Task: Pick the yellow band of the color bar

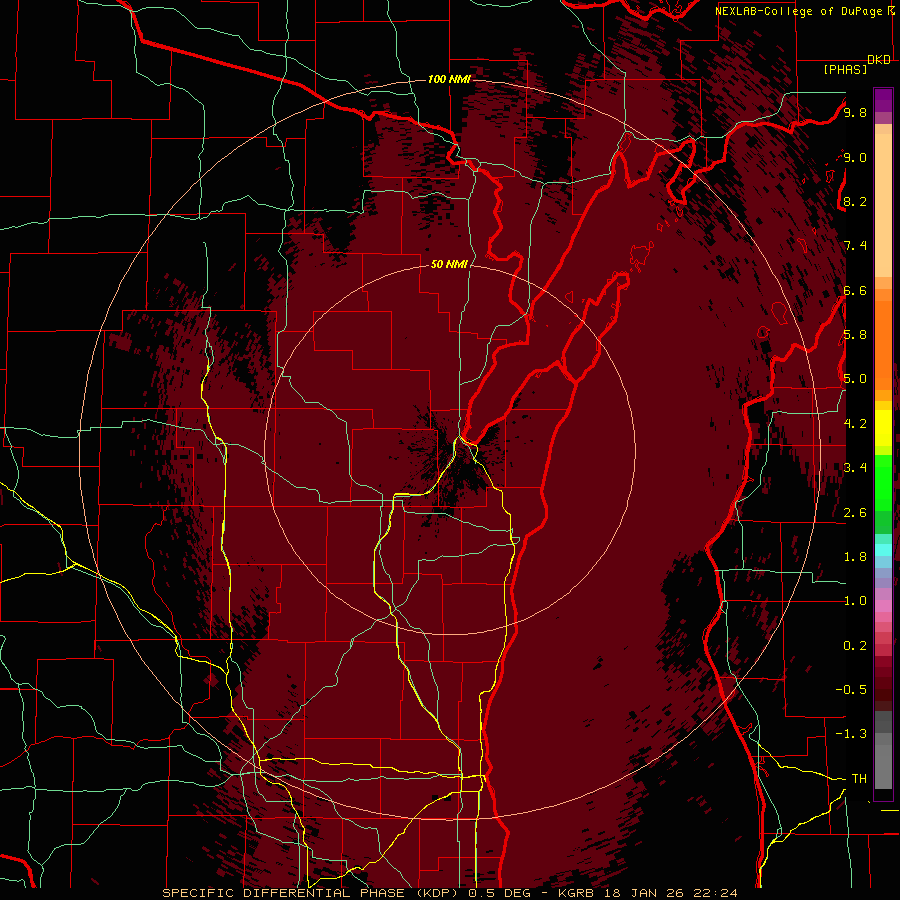Action: [x=883, y=428]
